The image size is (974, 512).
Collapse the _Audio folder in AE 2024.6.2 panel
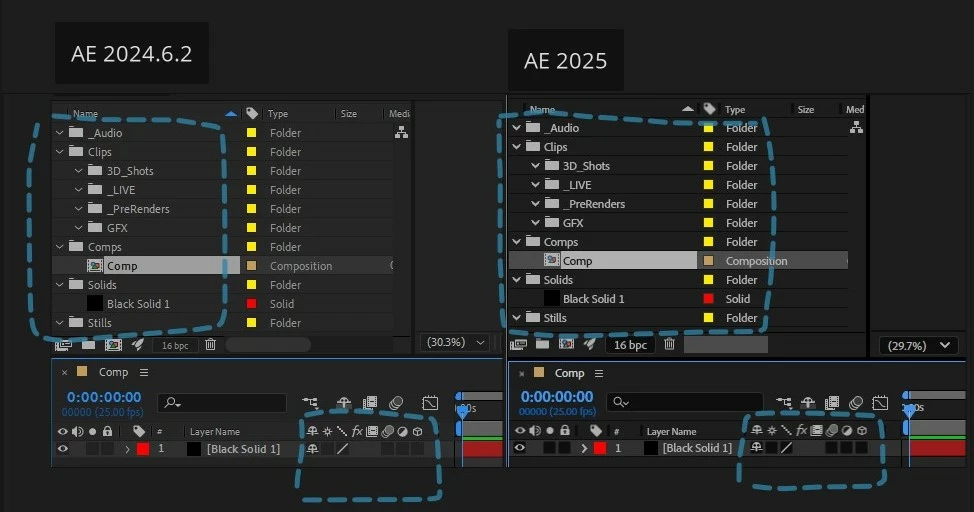point(60,133)
